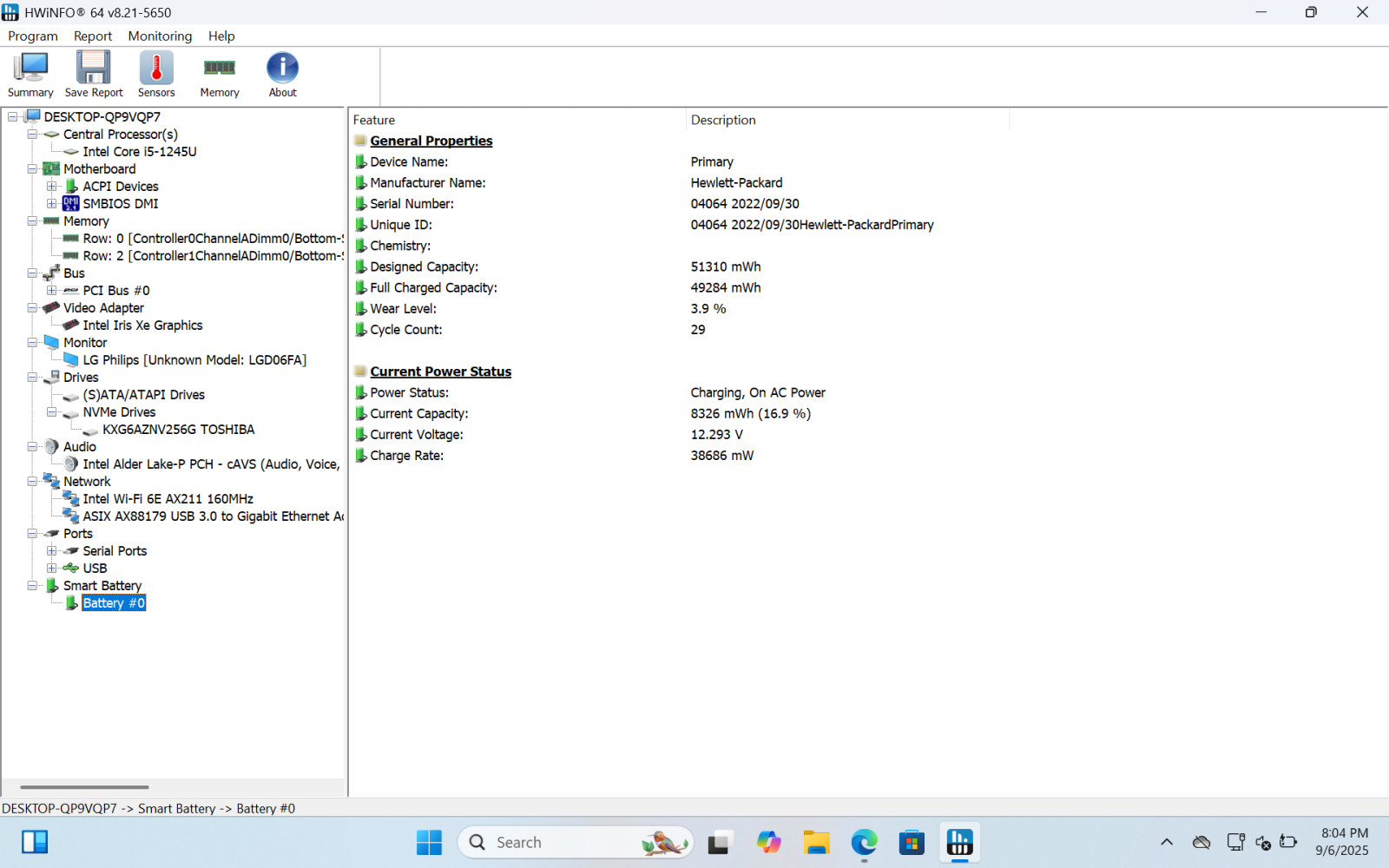Open Copilot from the taskbar
This screenshot has height=868, width=1389.
(x=768, y=842)
